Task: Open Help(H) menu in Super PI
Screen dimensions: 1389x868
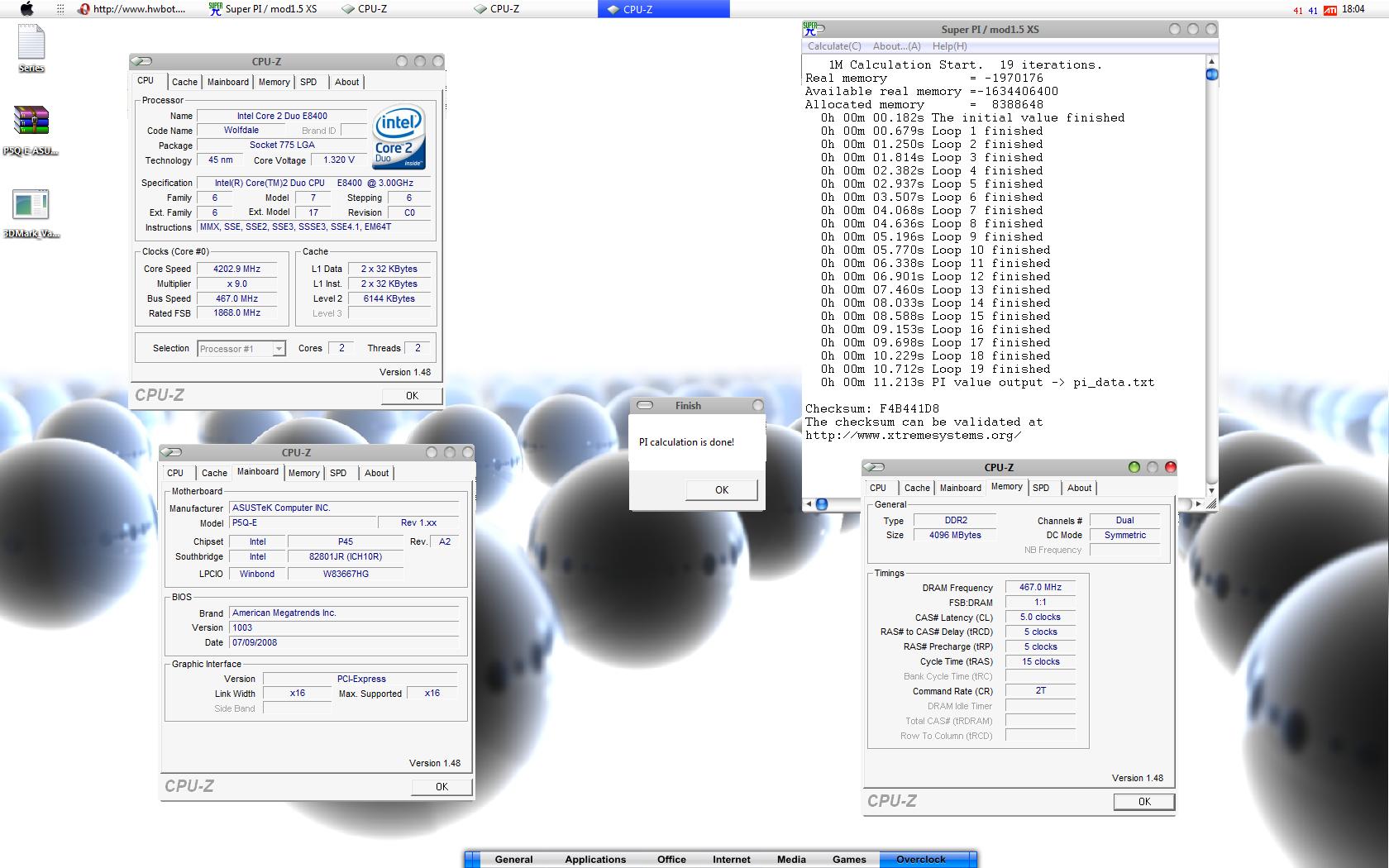Action: click(x=949, y=46)
